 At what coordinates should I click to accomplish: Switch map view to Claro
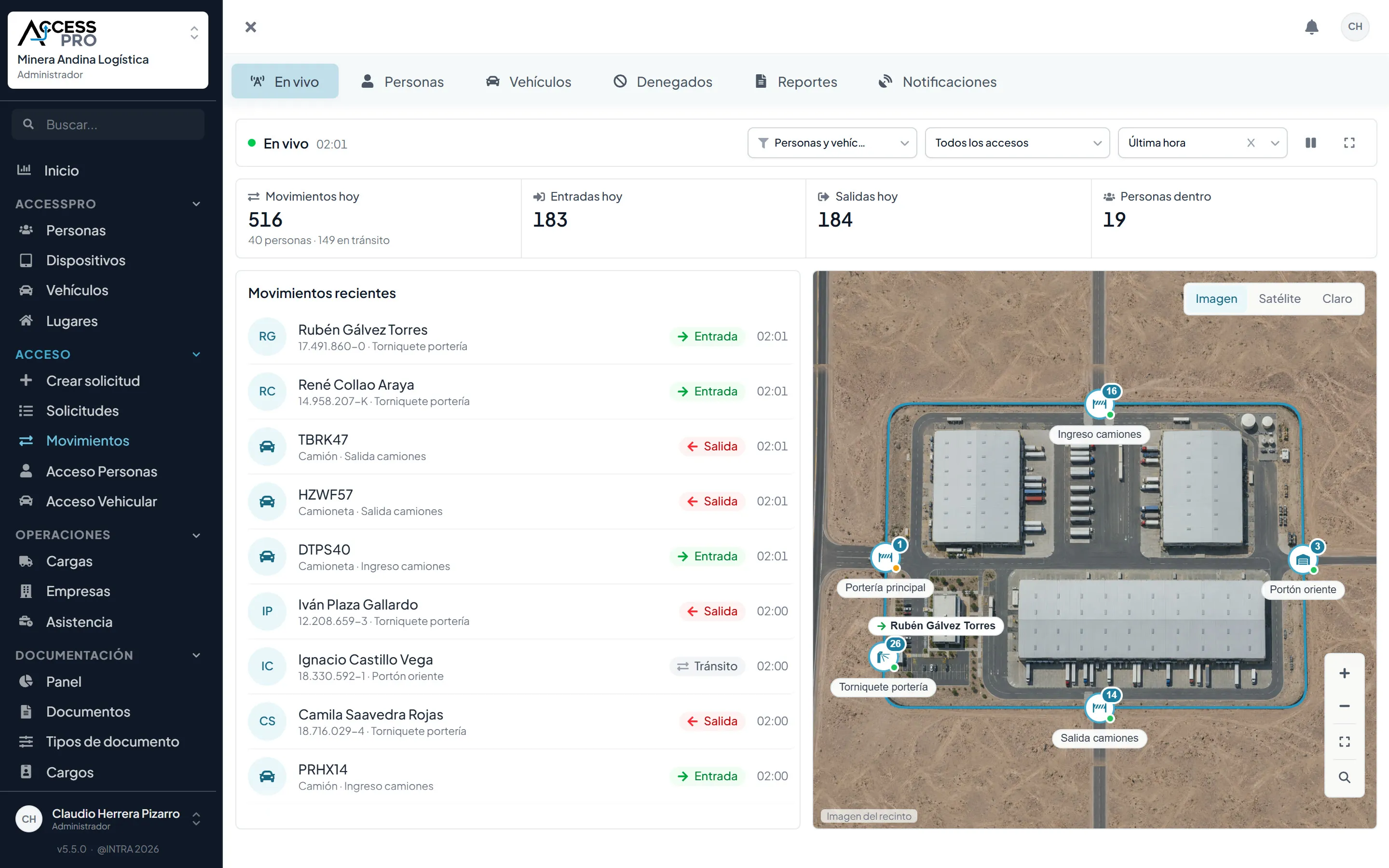tap(1337, 298)
